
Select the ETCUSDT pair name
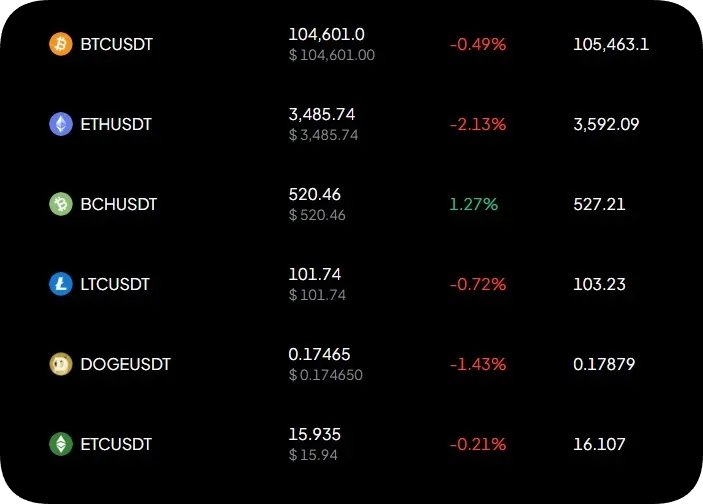click(116, 444)
